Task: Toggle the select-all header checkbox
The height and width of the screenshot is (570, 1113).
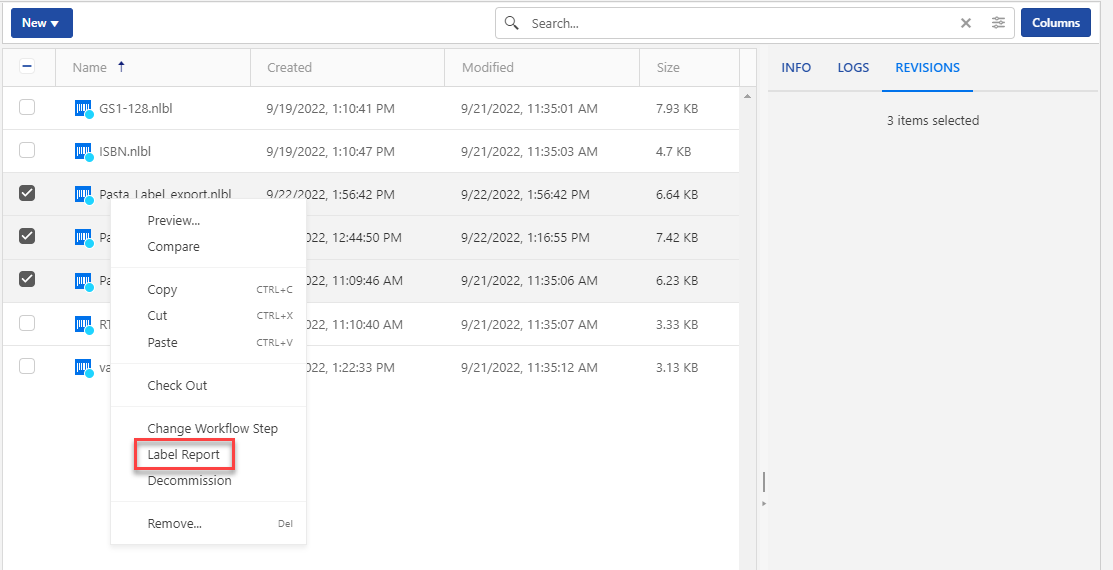Action: tap(27, 66)
